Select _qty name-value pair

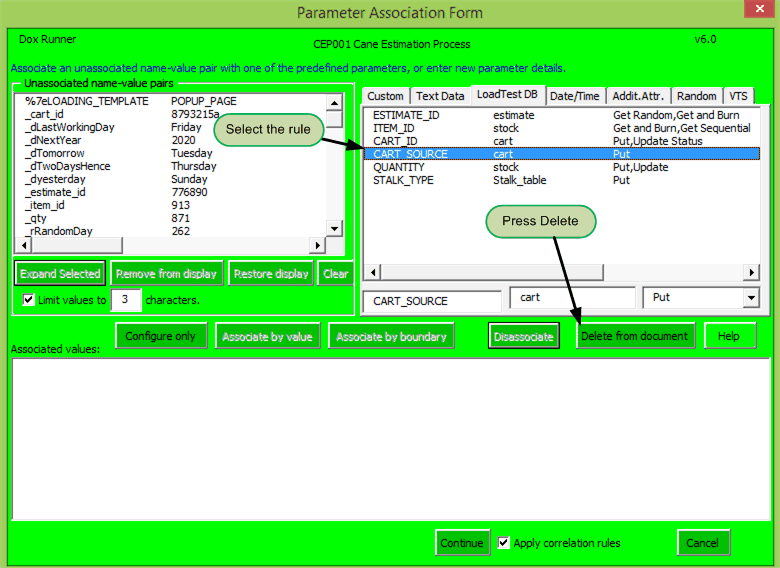[172, 218]
